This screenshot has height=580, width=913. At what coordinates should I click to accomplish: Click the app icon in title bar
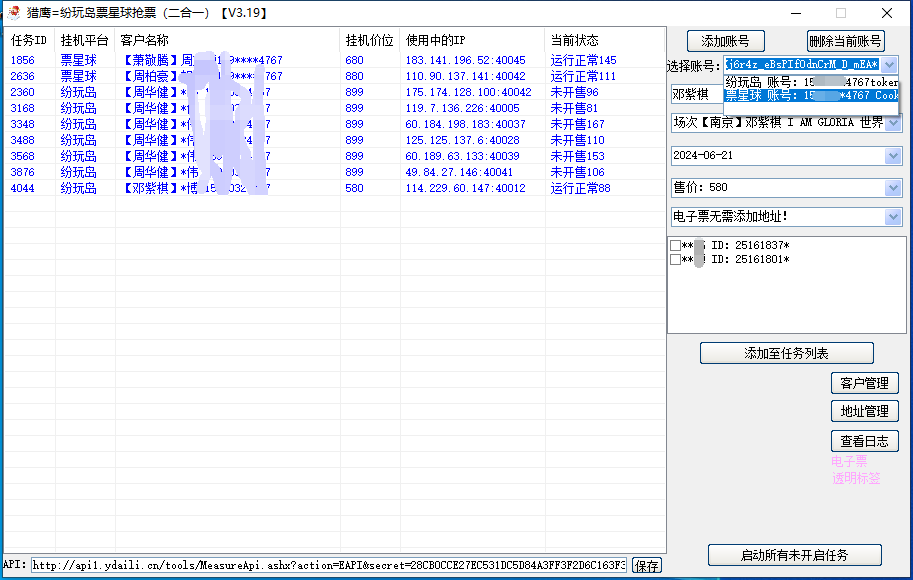pos(13,12)
